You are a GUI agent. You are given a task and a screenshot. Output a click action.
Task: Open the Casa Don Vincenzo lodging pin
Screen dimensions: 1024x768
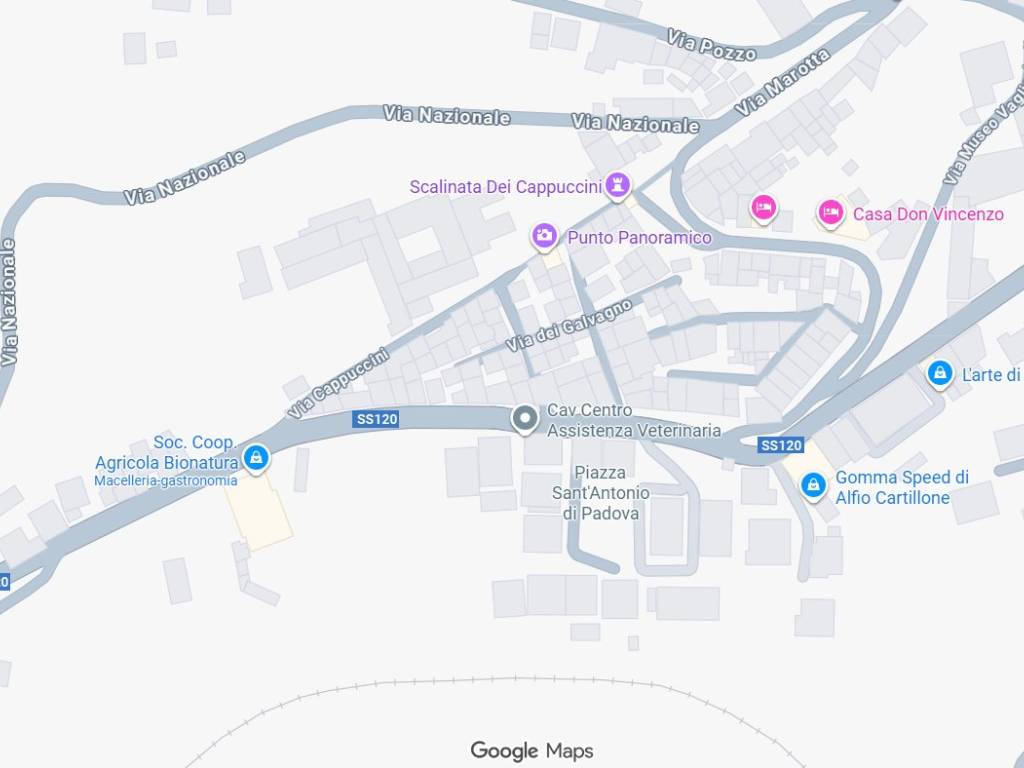pyautogui.click(x=830, y=213)
